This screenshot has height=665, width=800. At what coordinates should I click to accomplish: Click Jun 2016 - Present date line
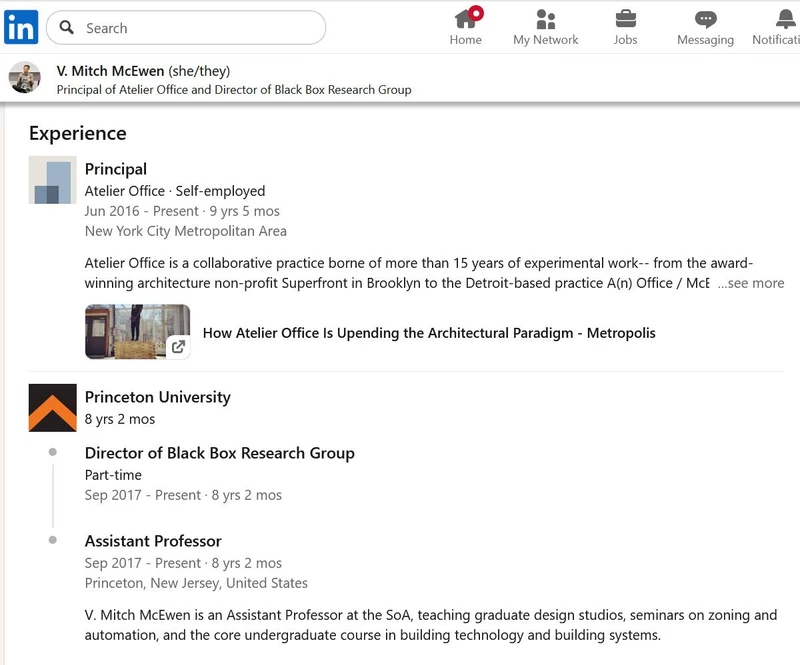pos(182,211)
